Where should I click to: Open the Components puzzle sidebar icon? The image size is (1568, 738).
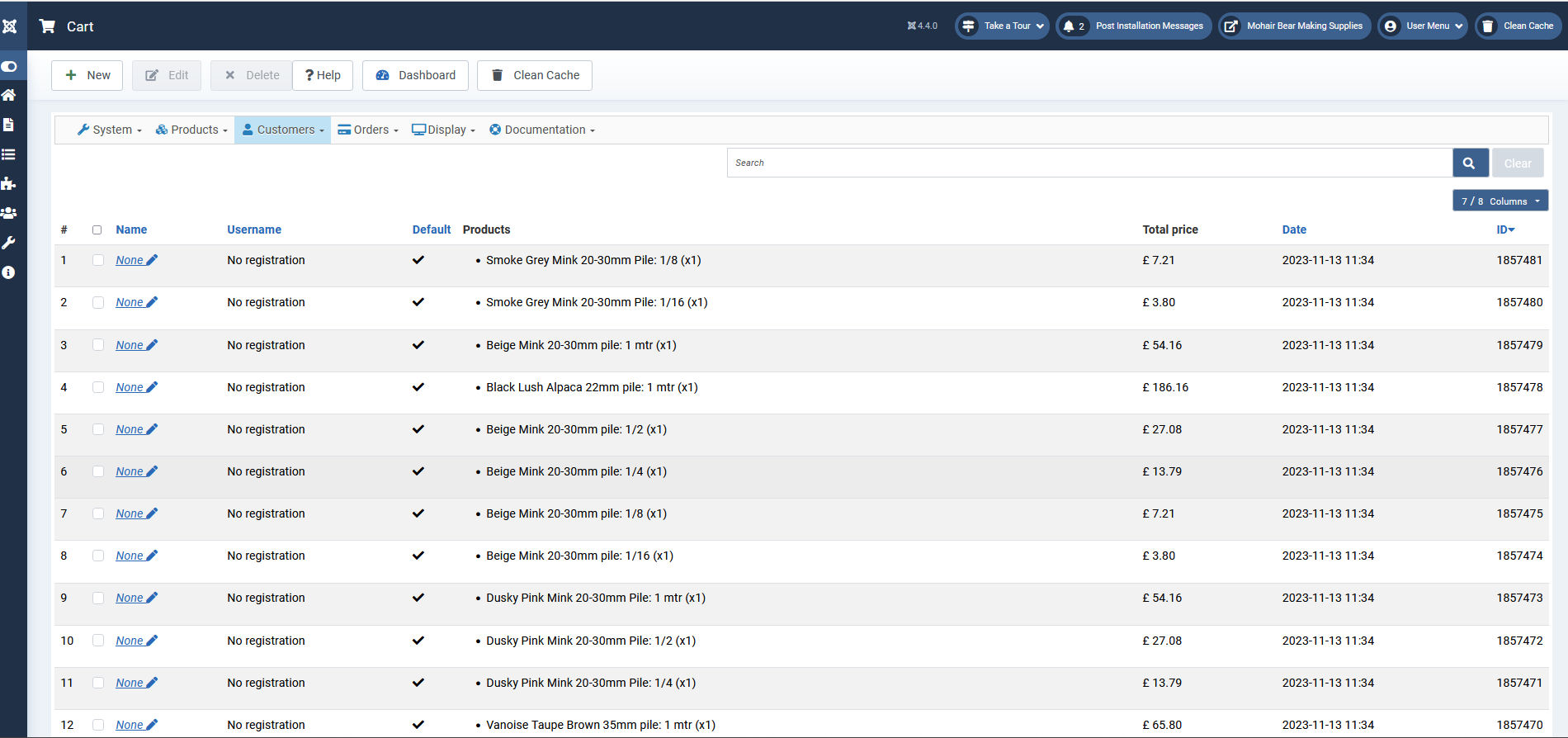click(8, 183)
